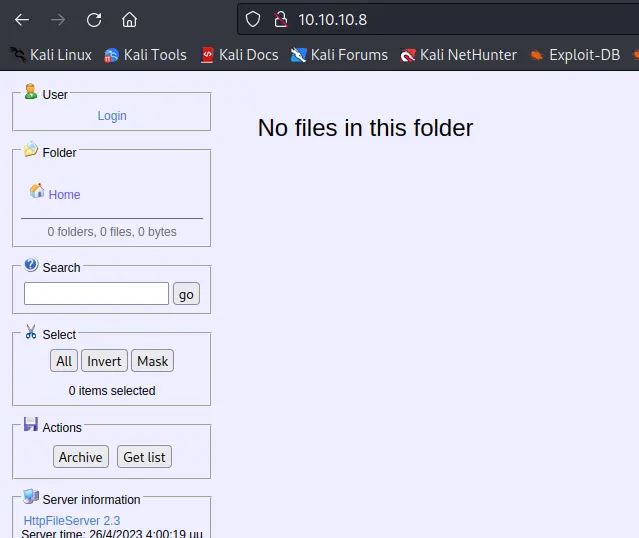
Task: Click the Kali Docs red book icon
Action: click(x=207, y=55)
